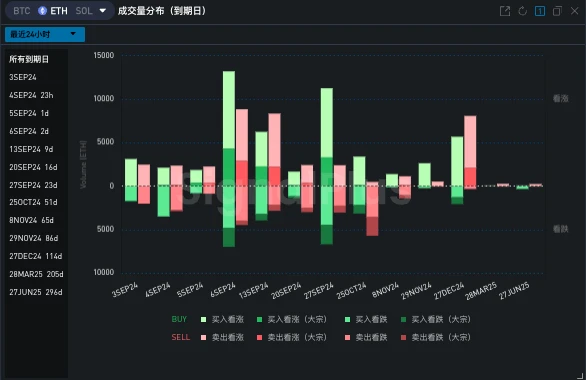Viewport: 586px width, 380px height.
Task: Click the pop-out external window icon
Action: tap(505, 11)
